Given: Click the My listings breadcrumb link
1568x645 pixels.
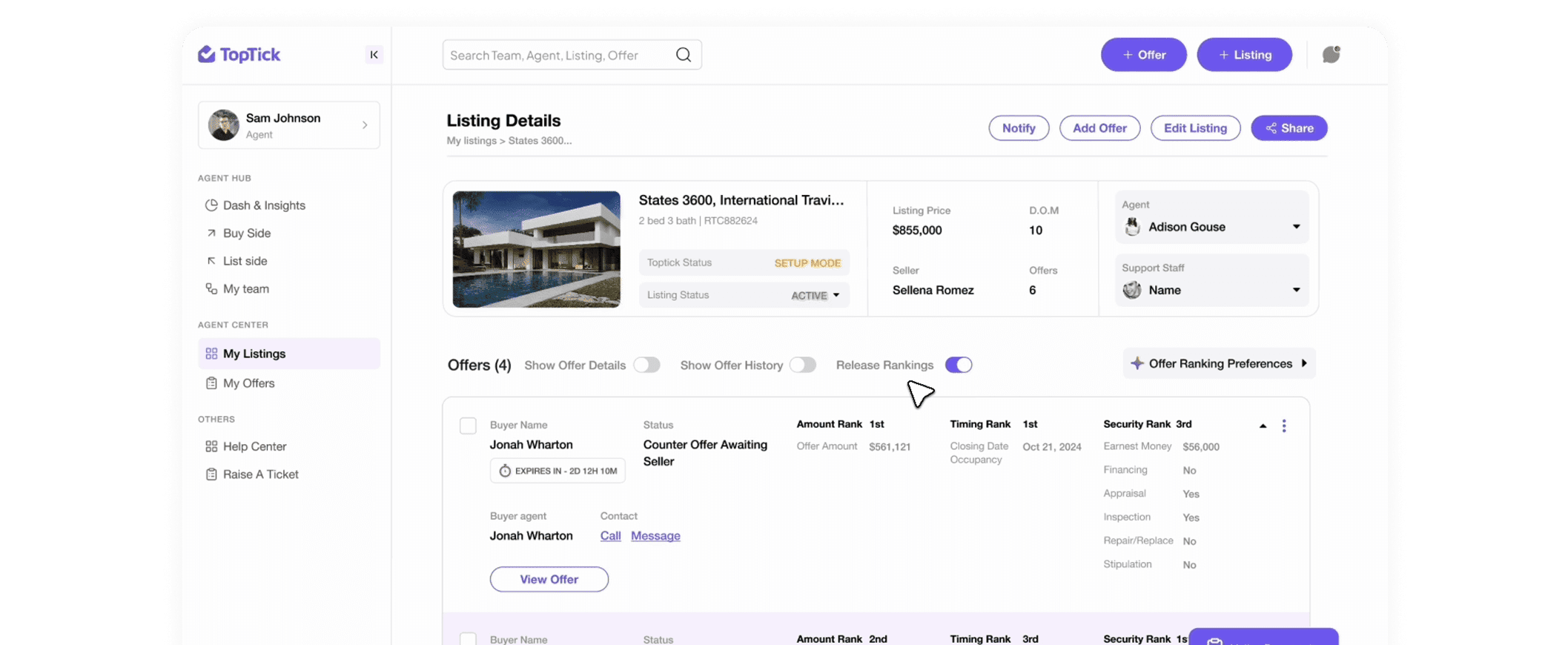Looking at the screenshot, I should (x=471, y=140).
